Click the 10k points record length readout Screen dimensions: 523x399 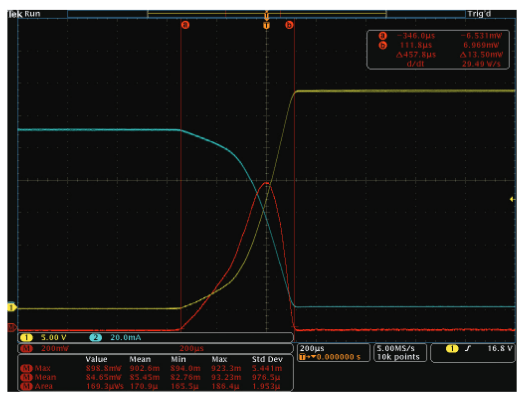coord(398,357)
